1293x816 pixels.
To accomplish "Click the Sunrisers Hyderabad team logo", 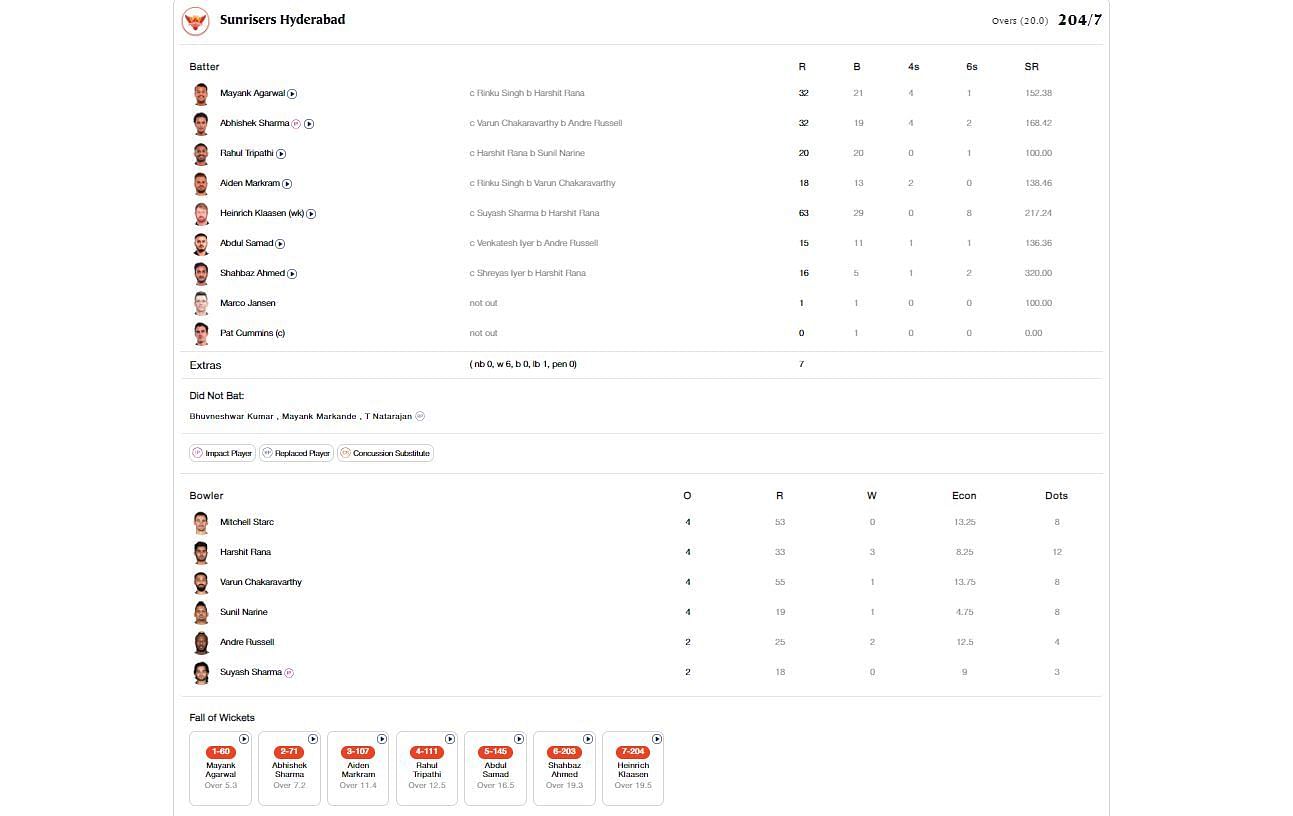I will click(x=195, y=21).
